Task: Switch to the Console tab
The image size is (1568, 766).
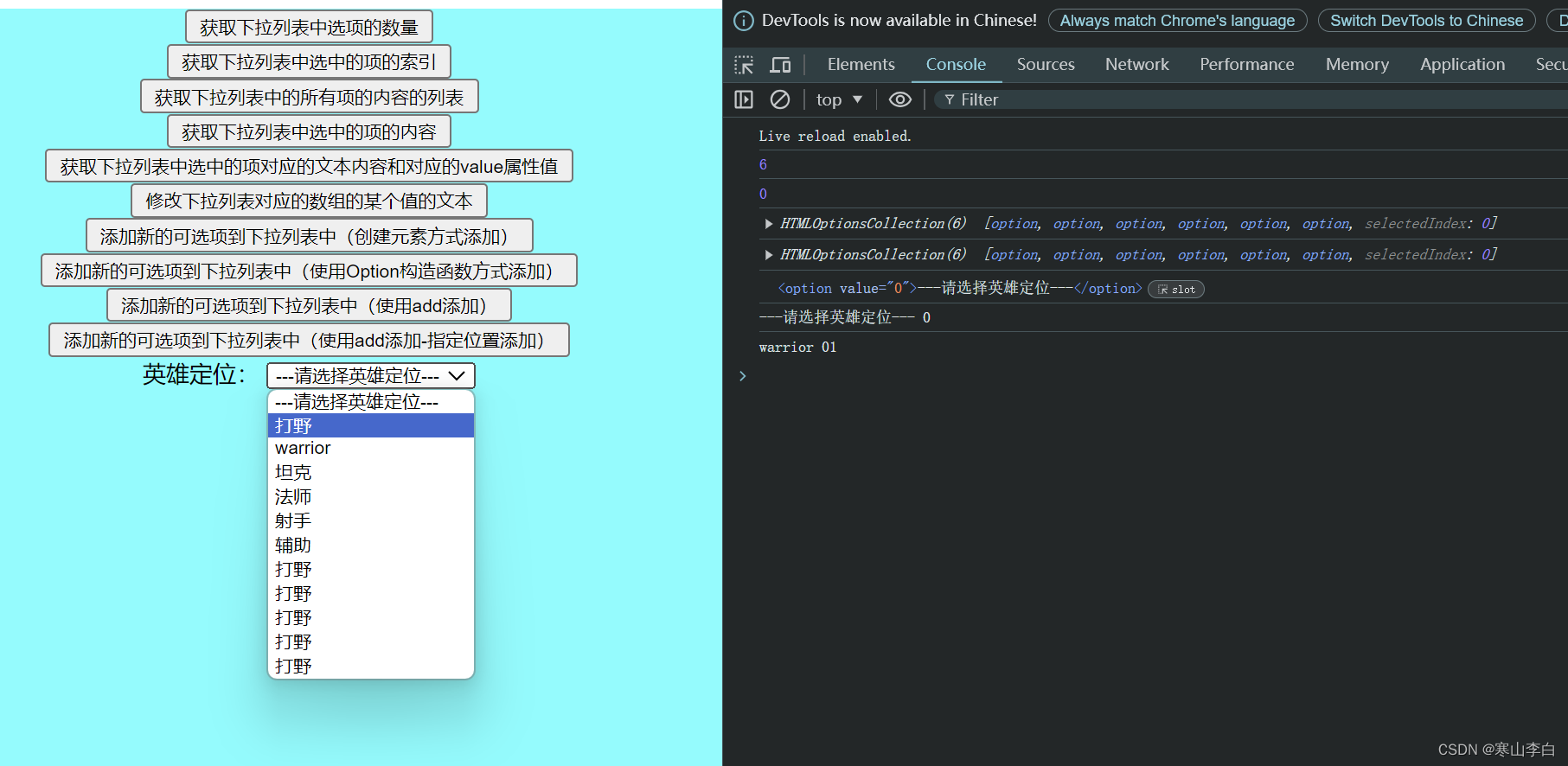Action: tap(956, 65)
